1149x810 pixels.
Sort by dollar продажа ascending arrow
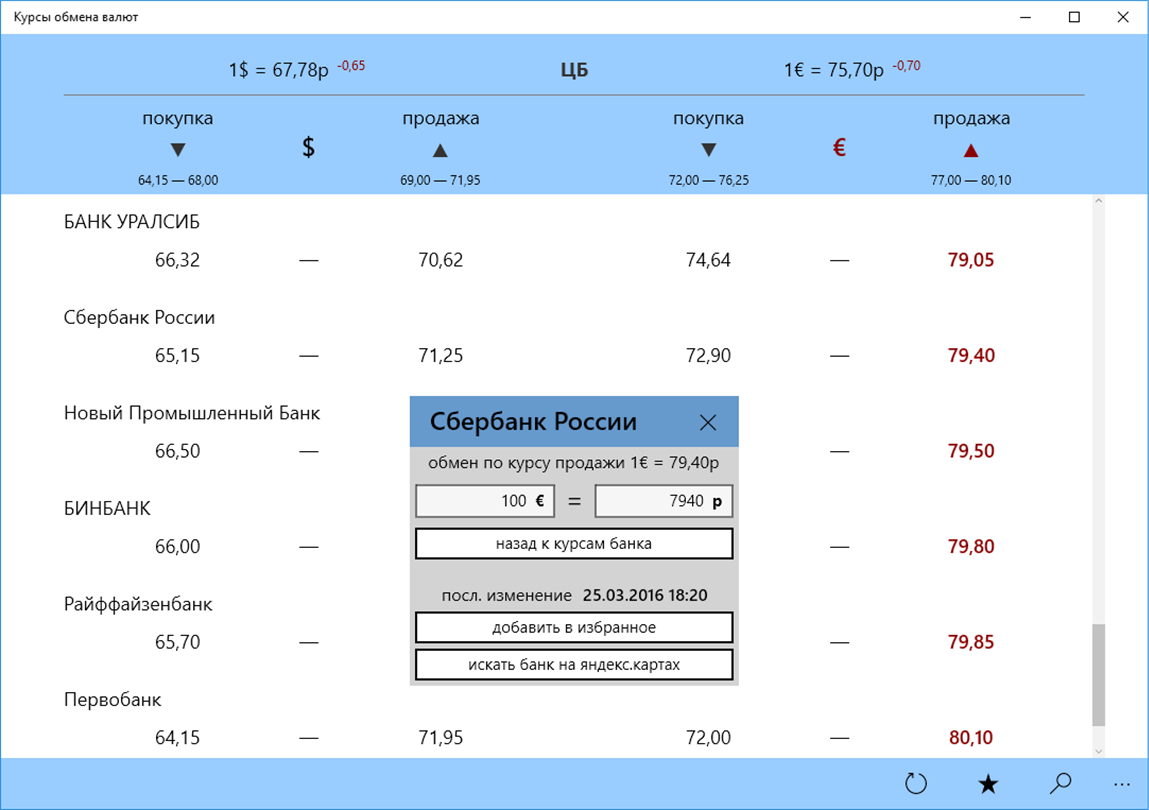tap(440, 150)
